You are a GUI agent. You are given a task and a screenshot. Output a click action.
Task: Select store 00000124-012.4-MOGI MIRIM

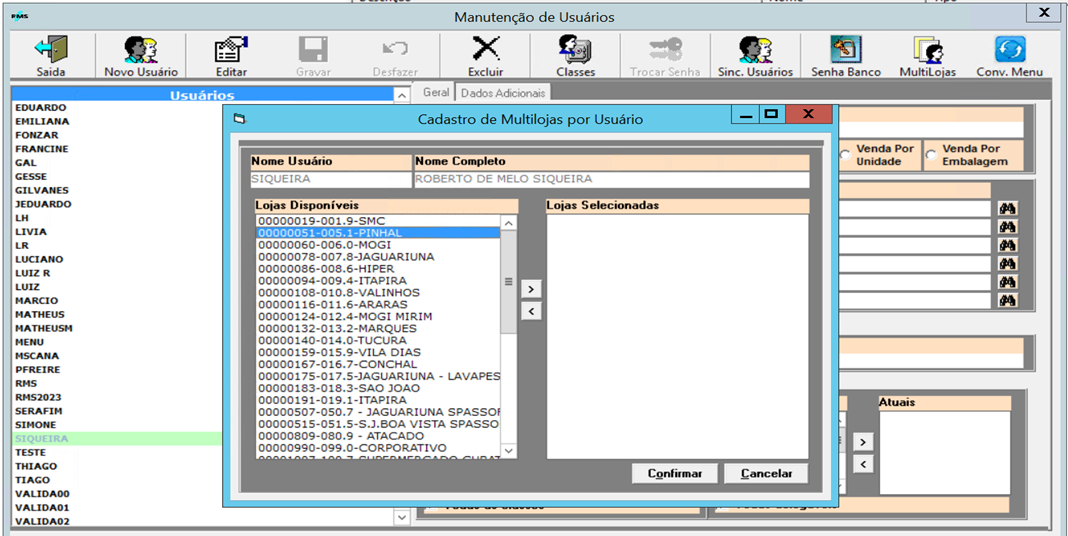(x=378, y=317)
